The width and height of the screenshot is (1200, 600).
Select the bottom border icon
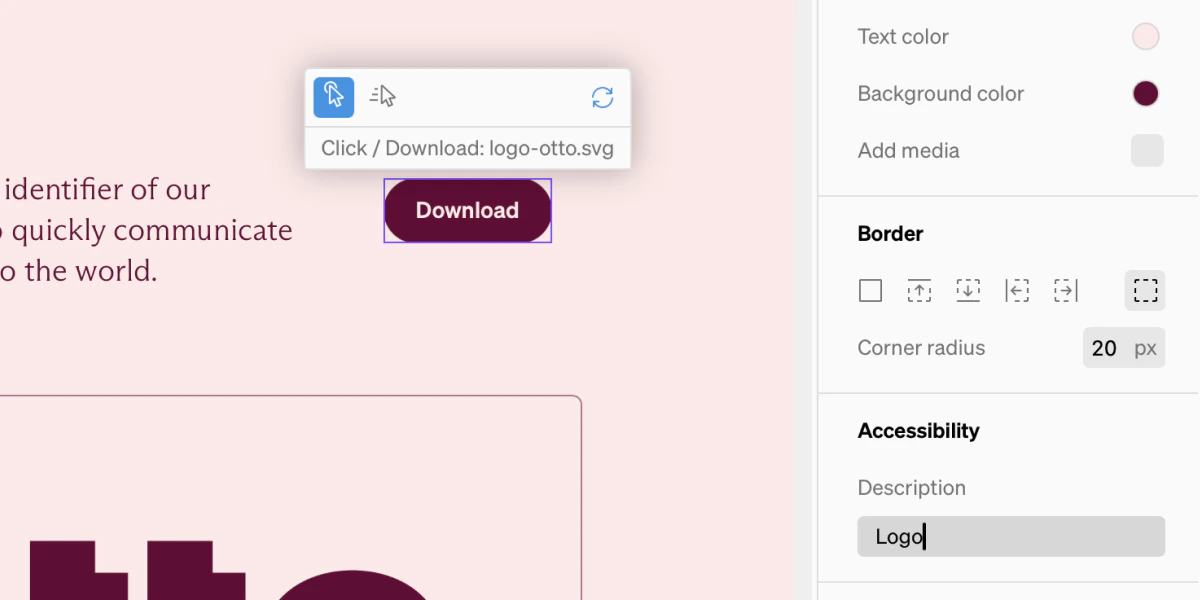(x=968, y=290)
